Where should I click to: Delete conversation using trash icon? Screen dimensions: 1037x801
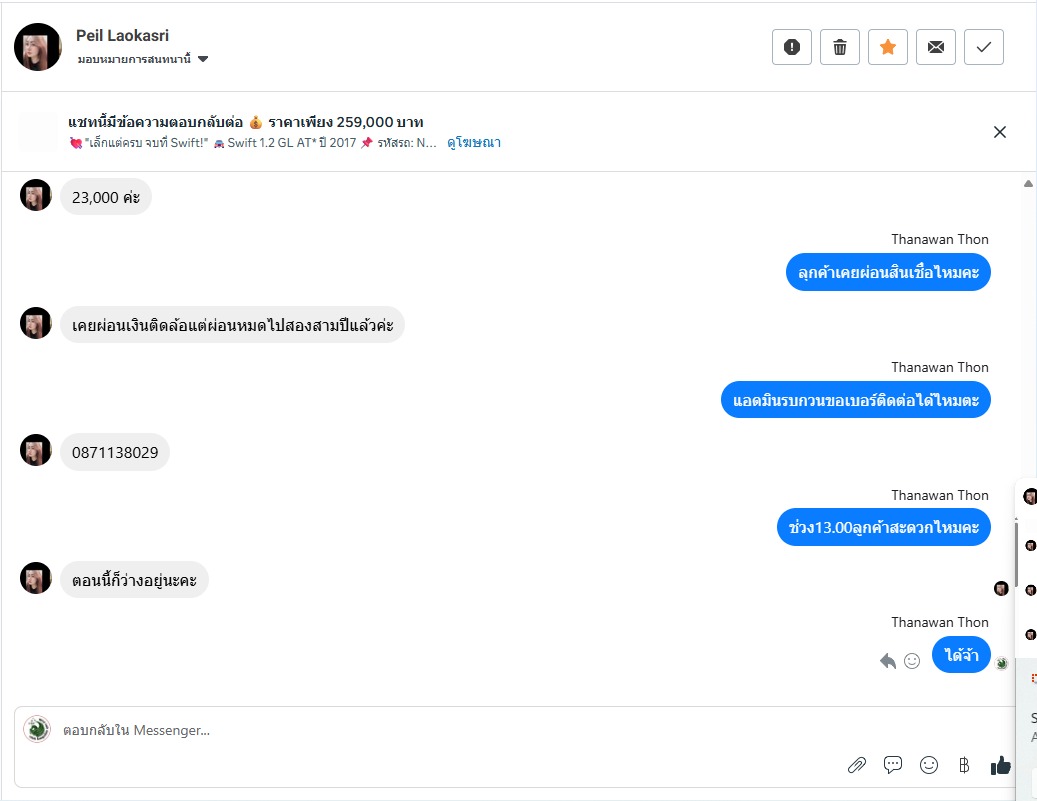coord(840,47)
